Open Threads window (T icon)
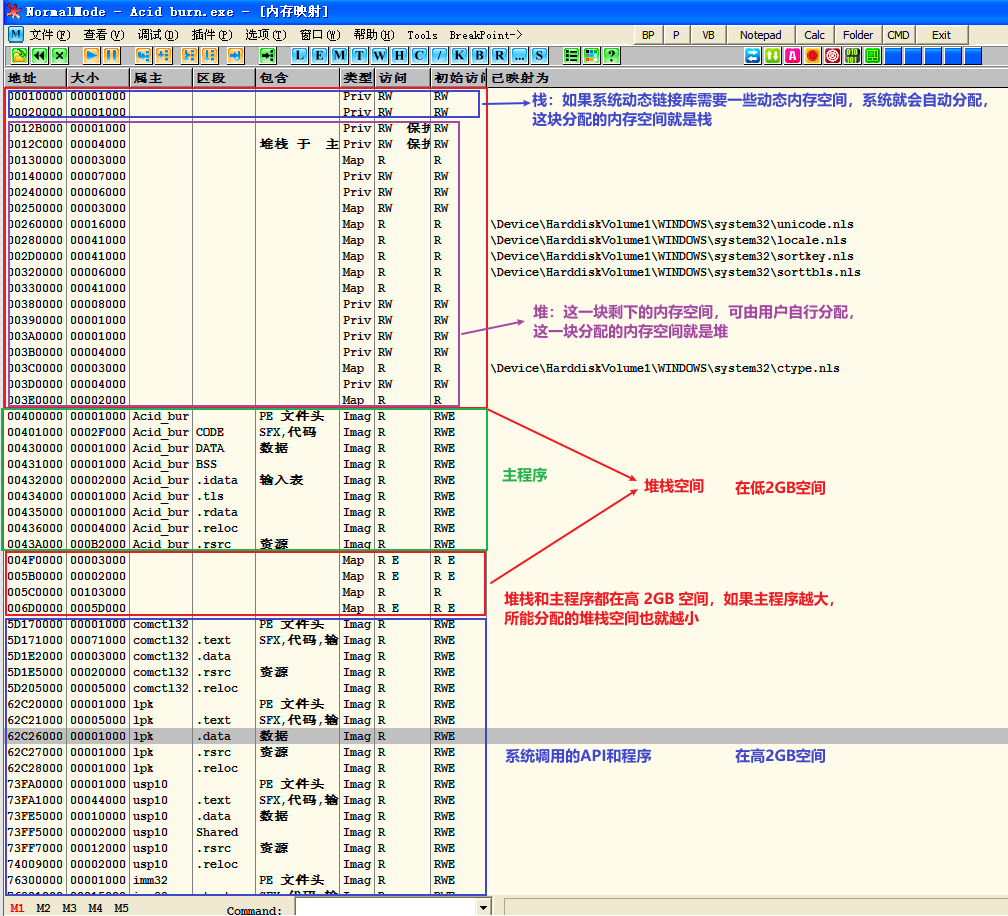The width and height of the screenshot is (1008, 916). tap(359, 56)
